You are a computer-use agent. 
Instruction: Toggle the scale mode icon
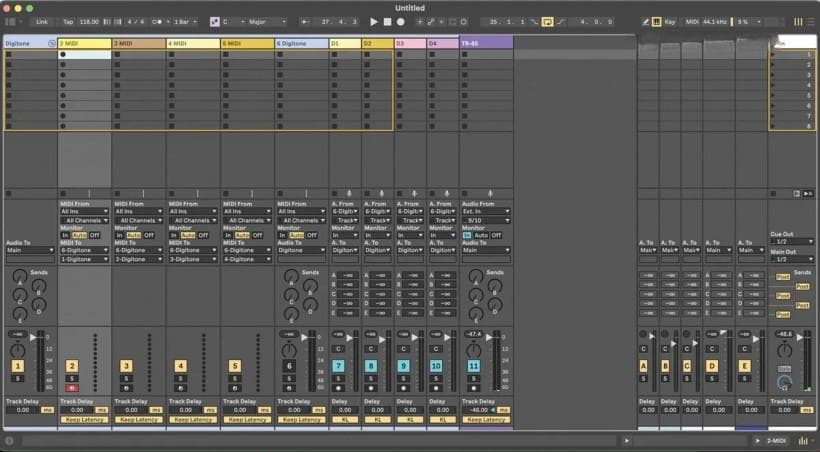(214, 22)
